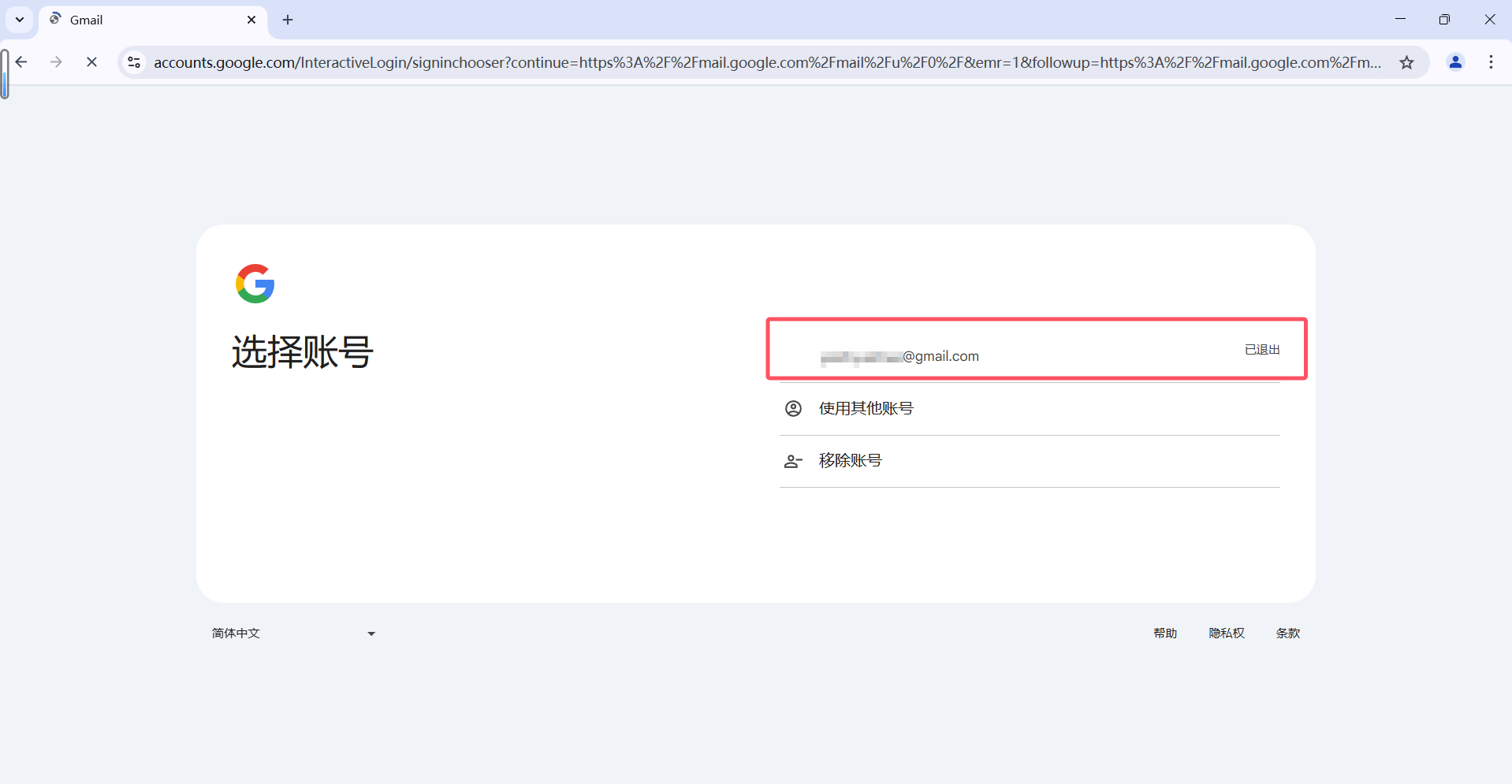This screenshot has height=784, width=1512.
Task: Open the 帮助 link
Action: point(1165,634)
